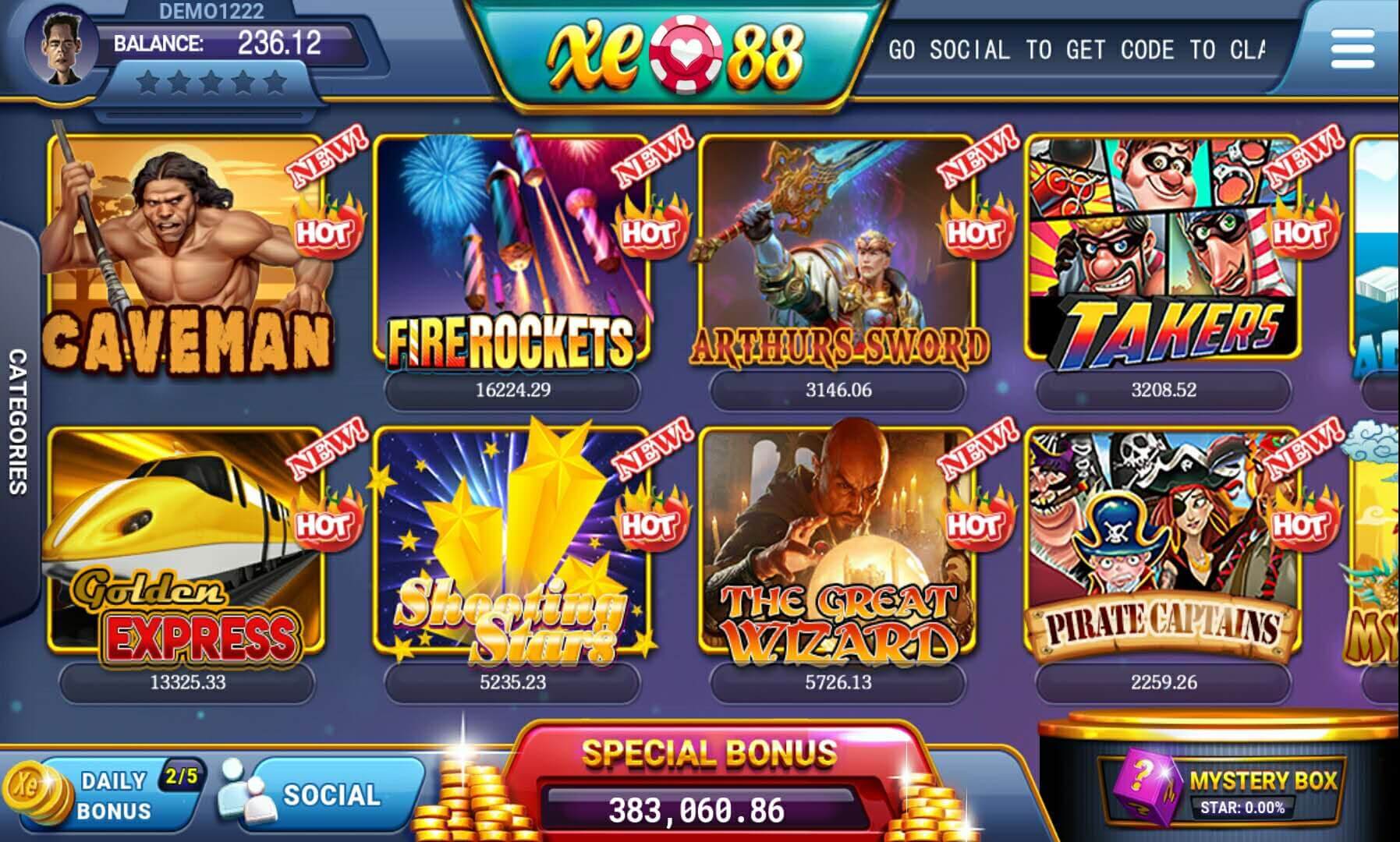Expand the Categories side panel
1400x842 pixels.
pos(17,421)
